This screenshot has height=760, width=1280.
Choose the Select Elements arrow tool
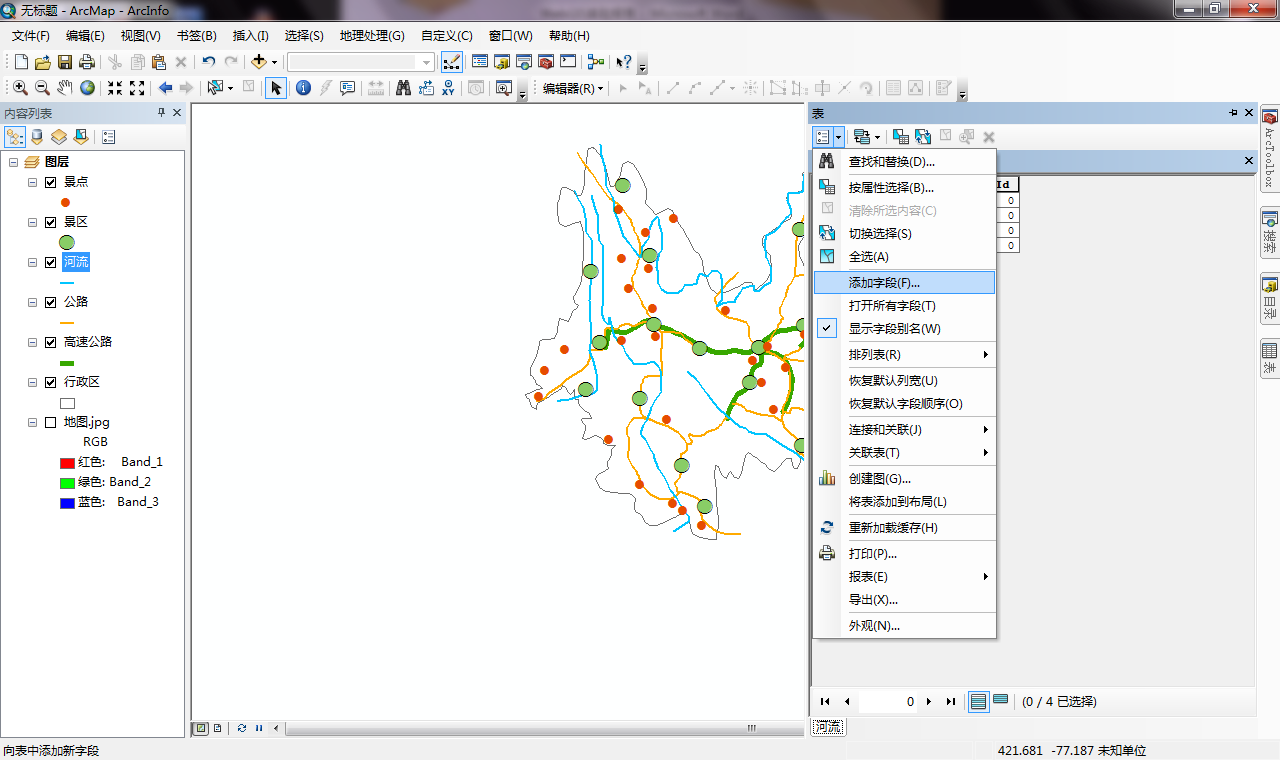276,88
